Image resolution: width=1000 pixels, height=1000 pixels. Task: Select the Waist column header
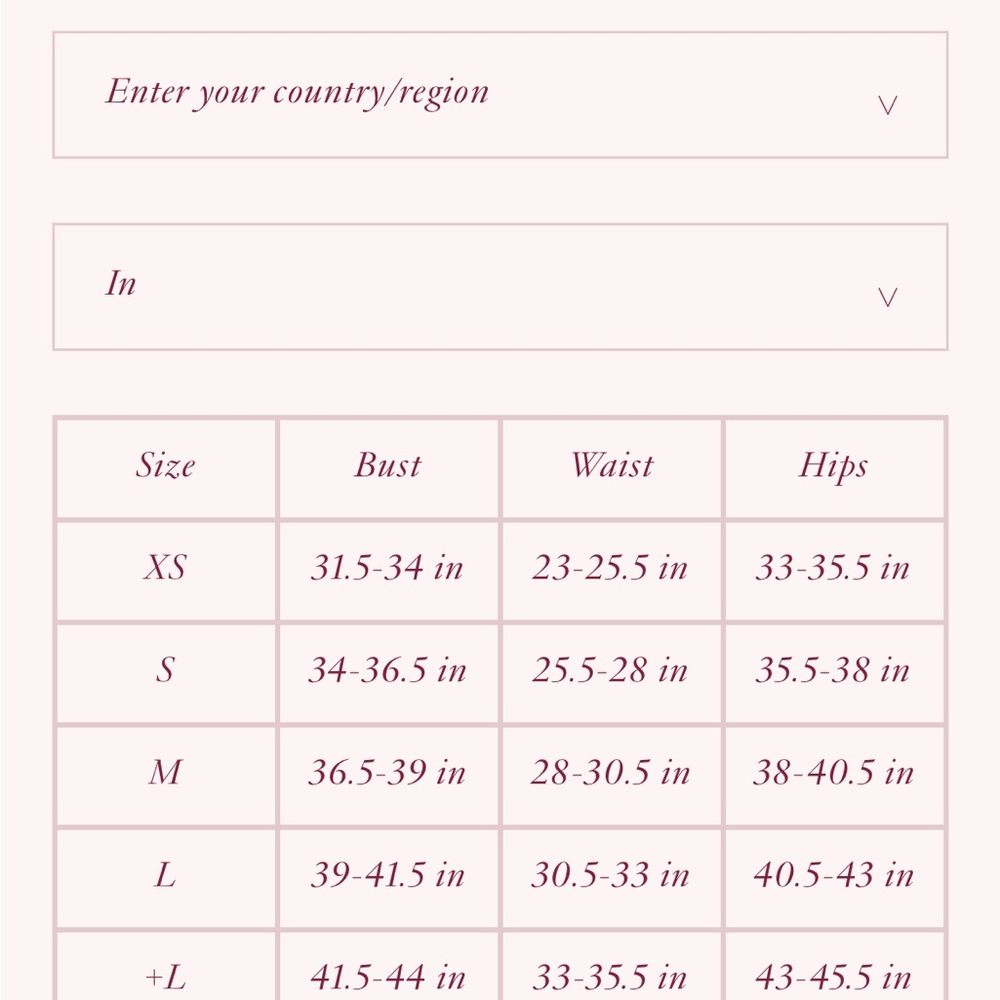(612, 466)
